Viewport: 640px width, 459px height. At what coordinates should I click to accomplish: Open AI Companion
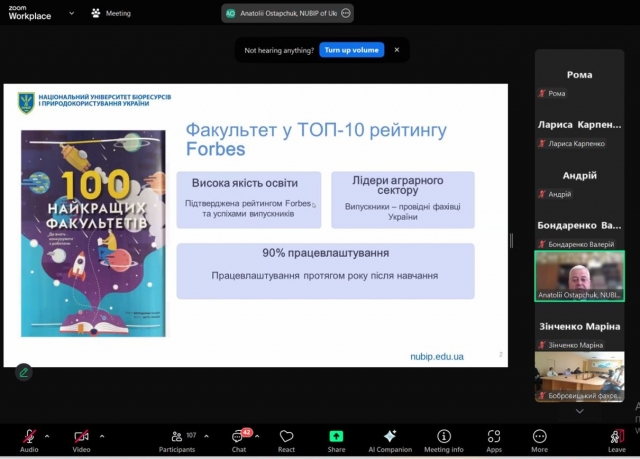(390, 441)
